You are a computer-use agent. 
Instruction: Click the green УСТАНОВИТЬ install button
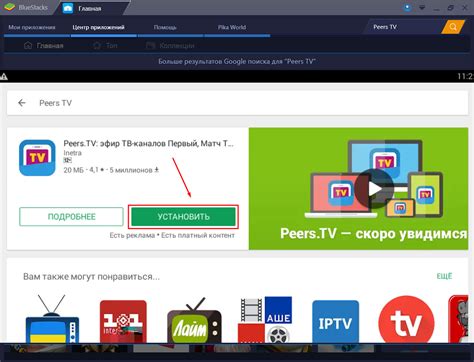[x=183, y=217]
